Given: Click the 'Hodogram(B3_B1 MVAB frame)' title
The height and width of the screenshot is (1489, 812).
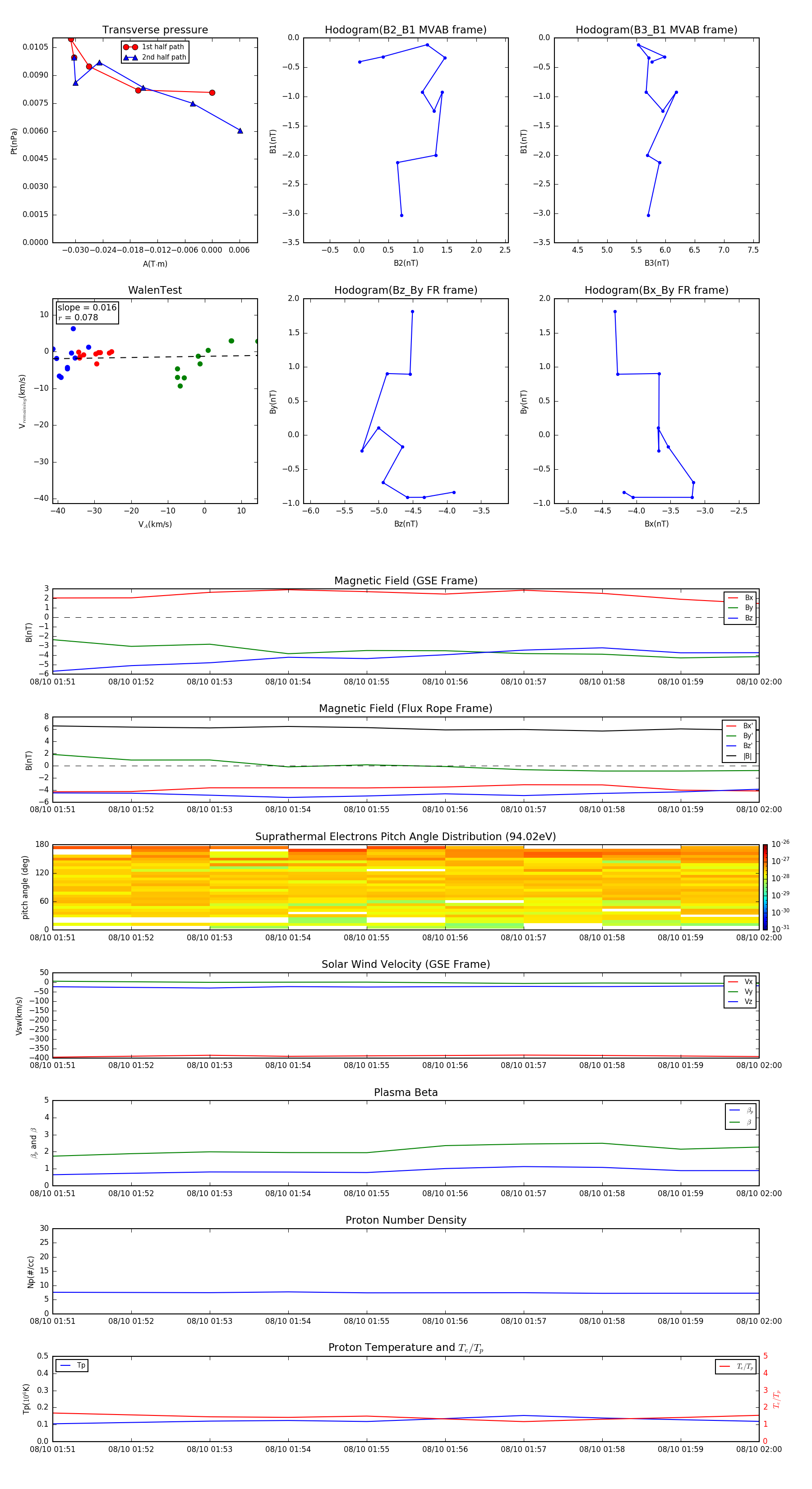Looking at the screenshot, I should pyautogui.click(x=656, y=29).
